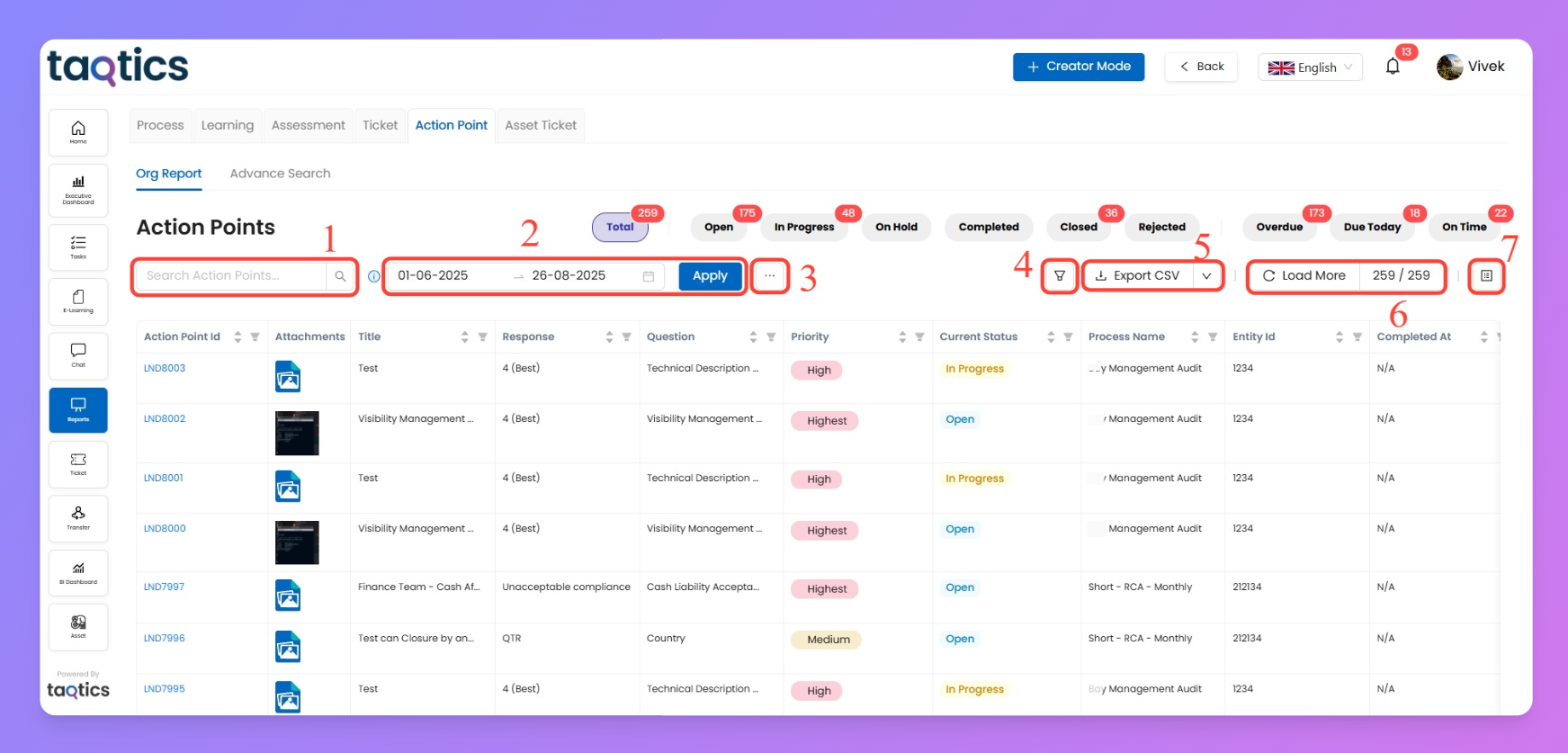This screenshot has height=753, width=1568.
Task: Open the three-dots more options button
Action: 770,276
